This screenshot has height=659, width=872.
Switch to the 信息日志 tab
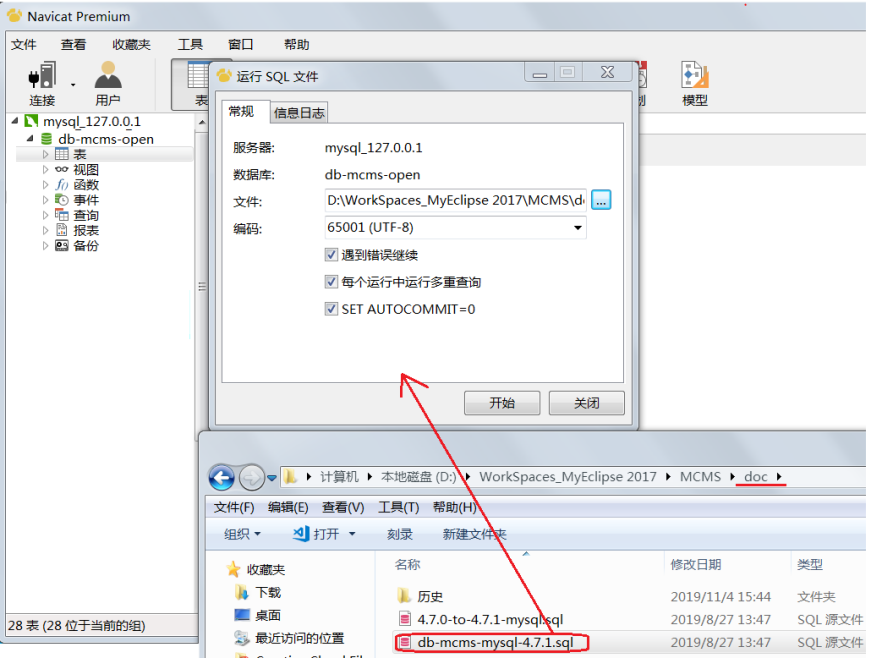coord(299,113)
